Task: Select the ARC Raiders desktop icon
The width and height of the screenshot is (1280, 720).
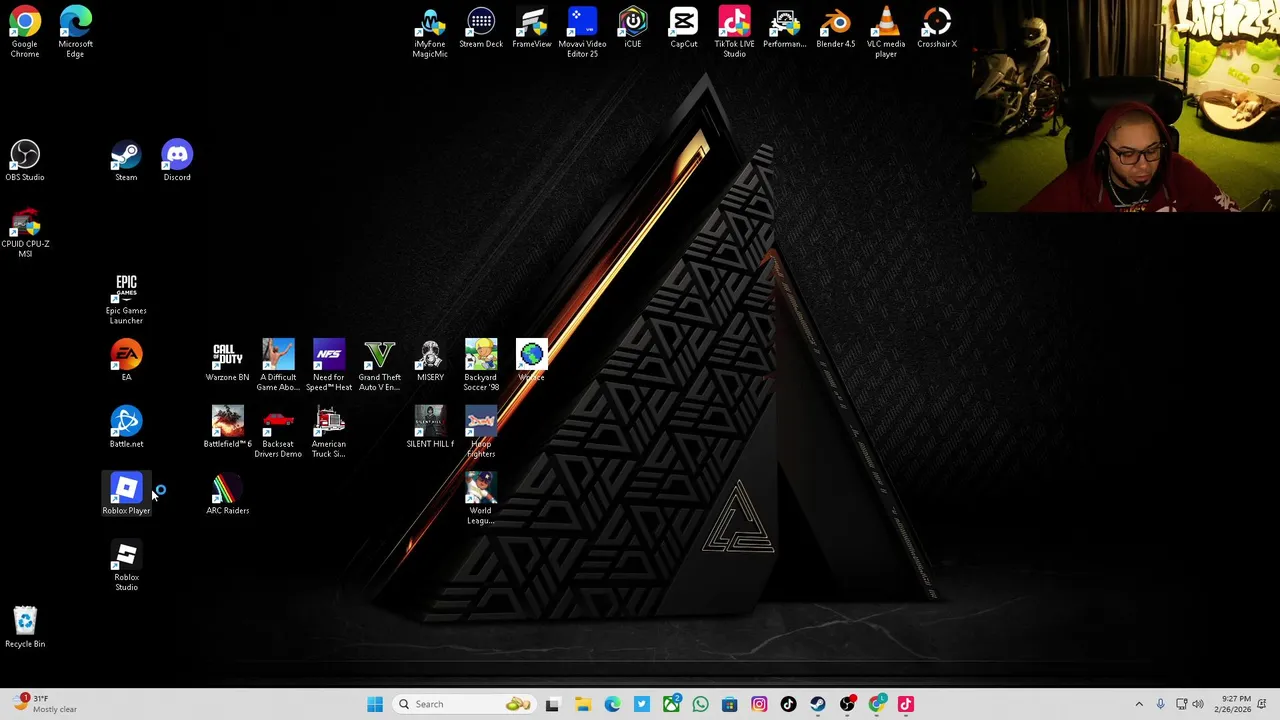Action: pyautogui.click(x=227, y=494)
